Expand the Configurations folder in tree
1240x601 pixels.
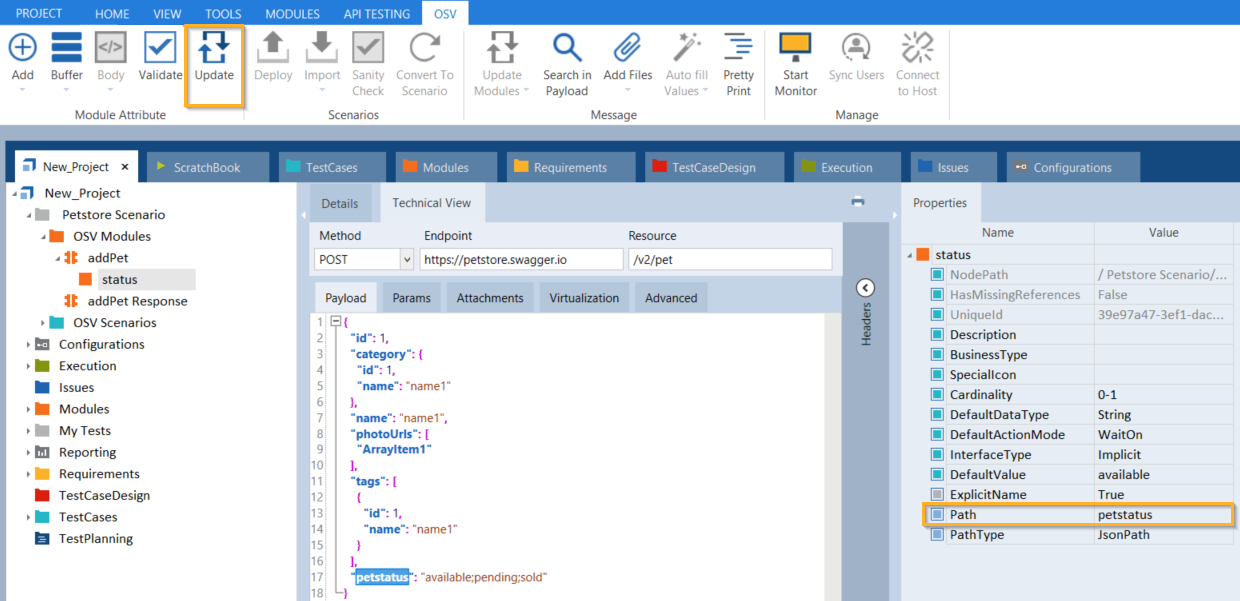click(27, 345)
